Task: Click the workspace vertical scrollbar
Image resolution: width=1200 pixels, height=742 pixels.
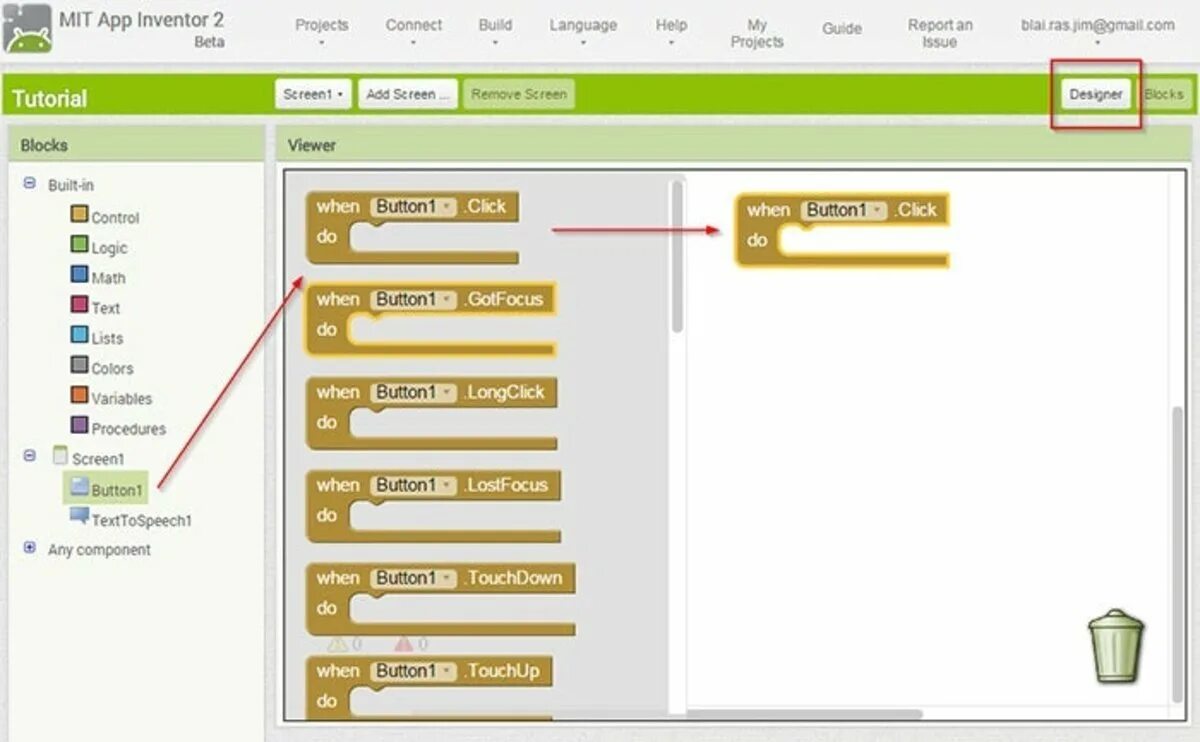Action: click(1178, 557)
